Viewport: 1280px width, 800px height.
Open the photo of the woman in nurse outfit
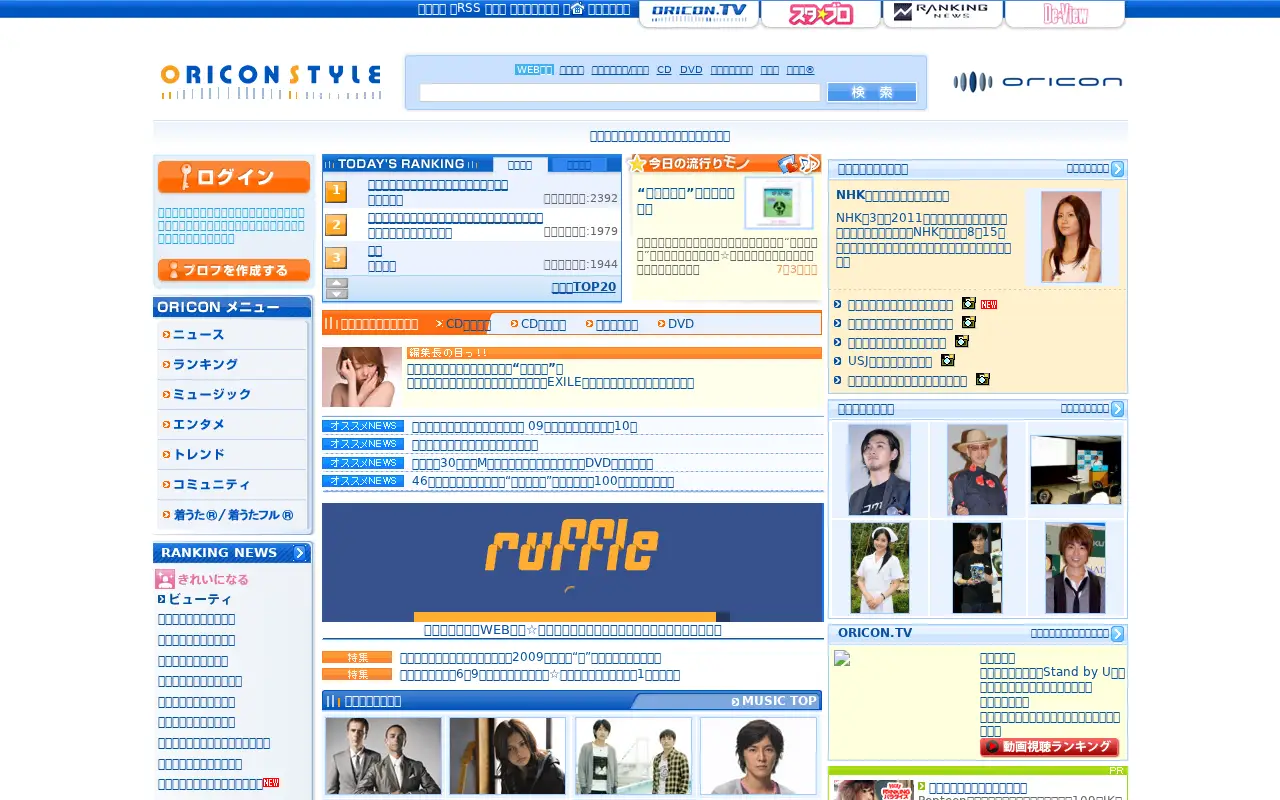point(880,568)
